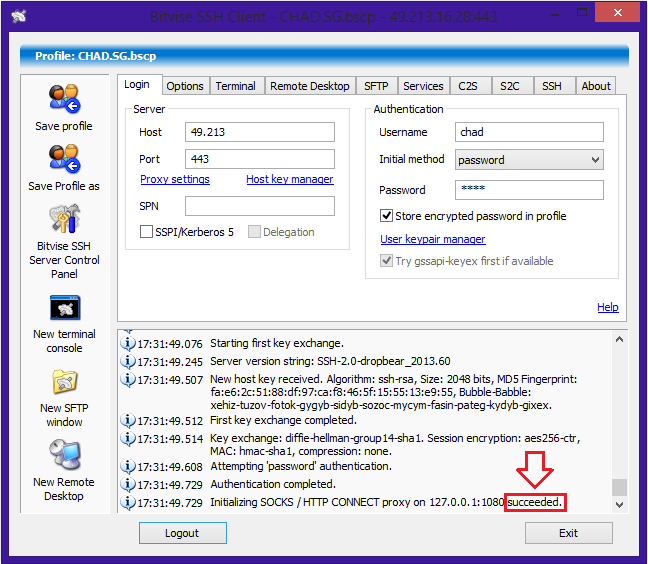Uncheck Store encrypted password in profile

pos(386,216)
